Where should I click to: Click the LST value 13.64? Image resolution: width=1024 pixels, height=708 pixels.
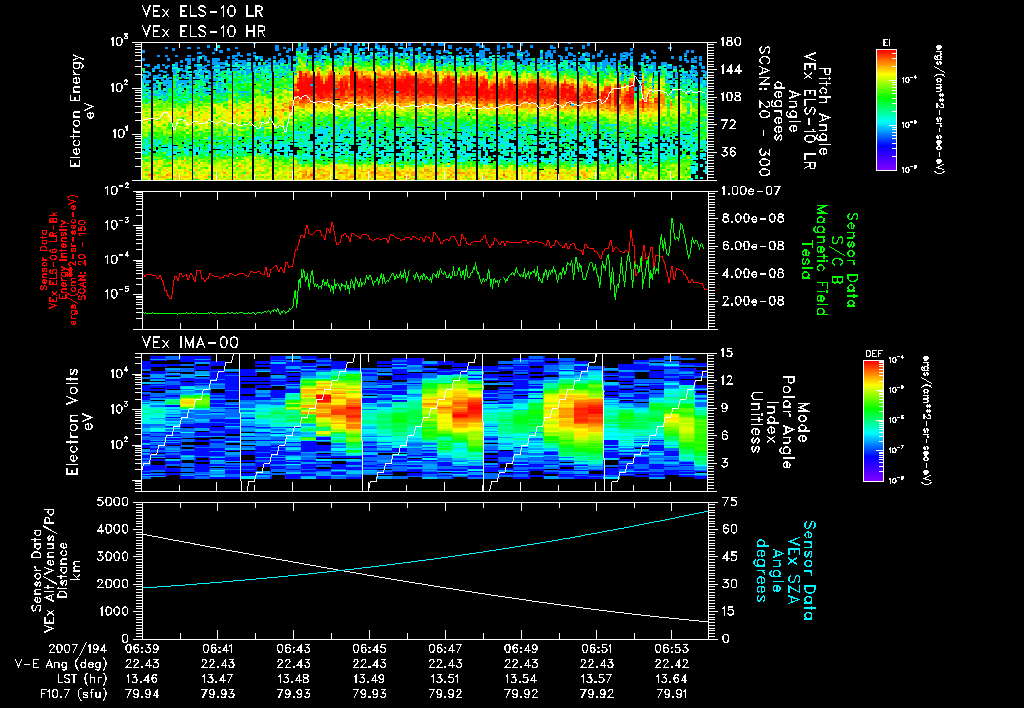(x=672, y=679)
